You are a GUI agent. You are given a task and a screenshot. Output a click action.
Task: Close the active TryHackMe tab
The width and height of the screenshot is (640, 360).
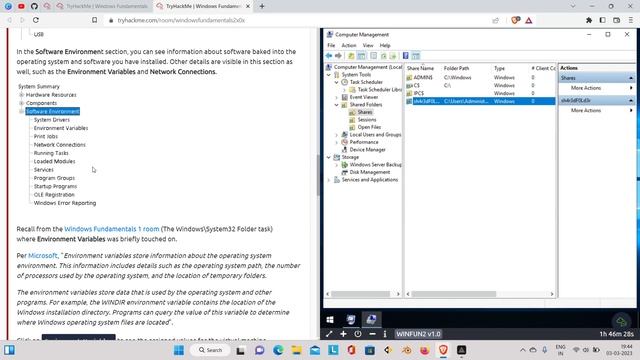(248, 6)
